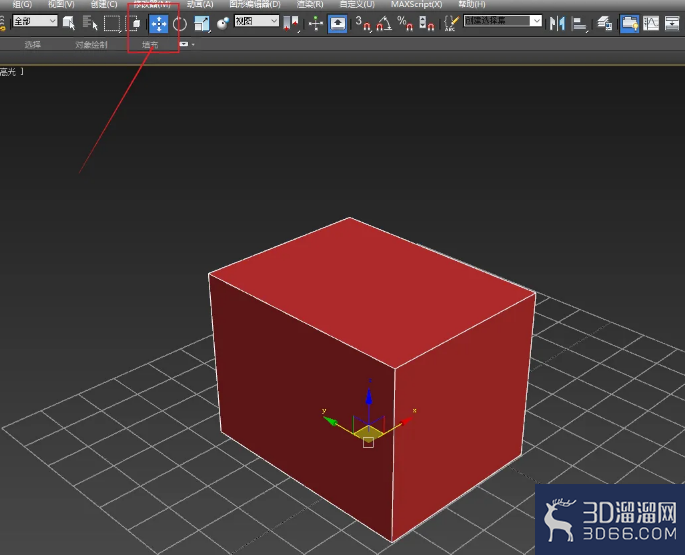The image size is (685, 555).
Task: Open the Layer Manager icon
Action: (605, 23)
